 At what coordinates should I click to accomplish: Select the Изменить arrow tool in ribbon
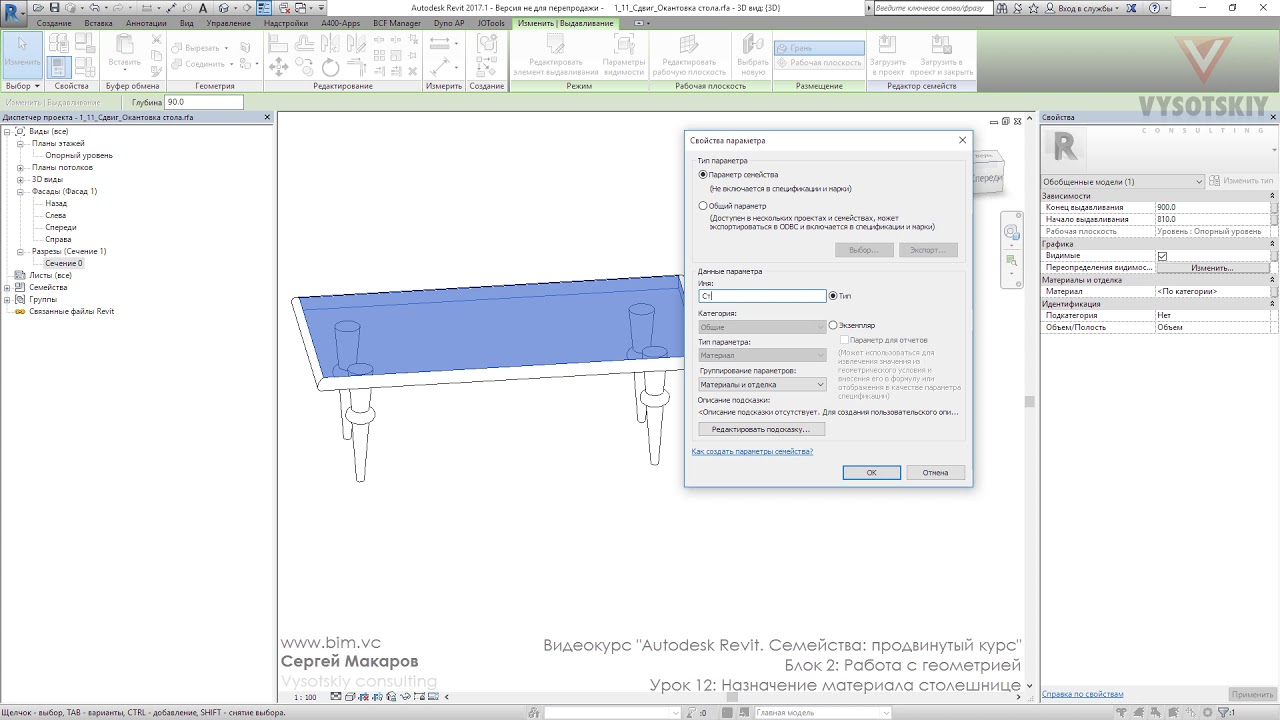click(22, 54)
